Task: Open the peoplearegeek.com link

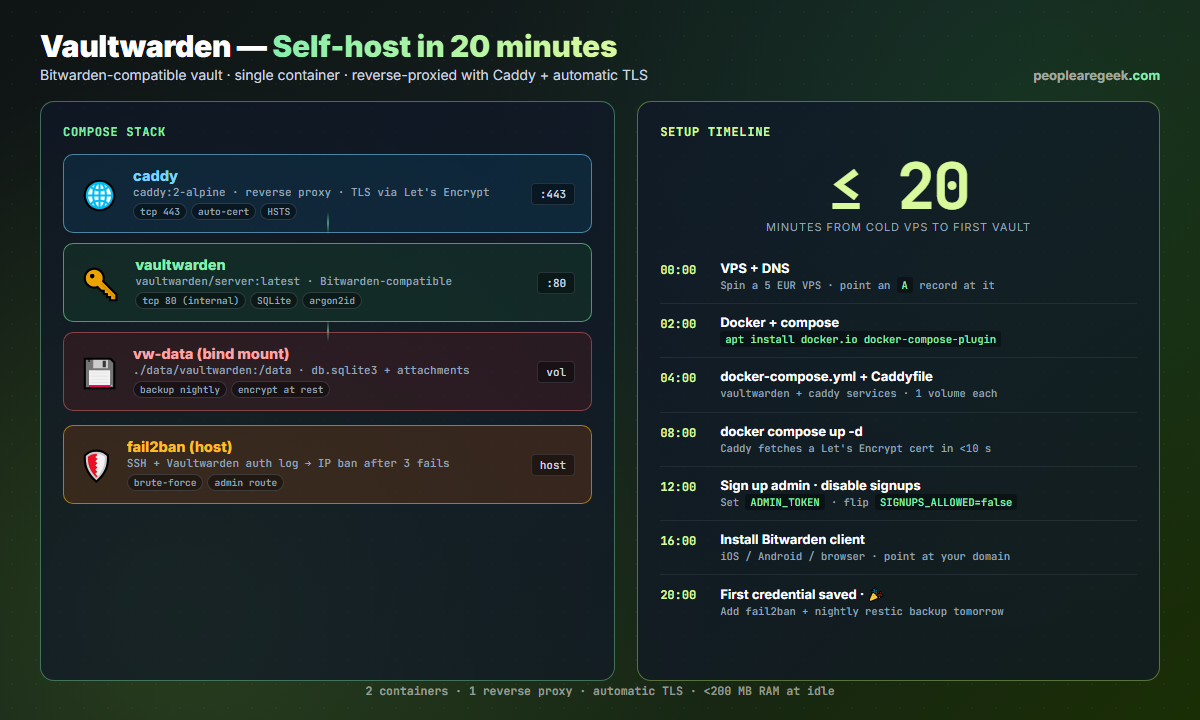Action: click(x=1097, y=76)
